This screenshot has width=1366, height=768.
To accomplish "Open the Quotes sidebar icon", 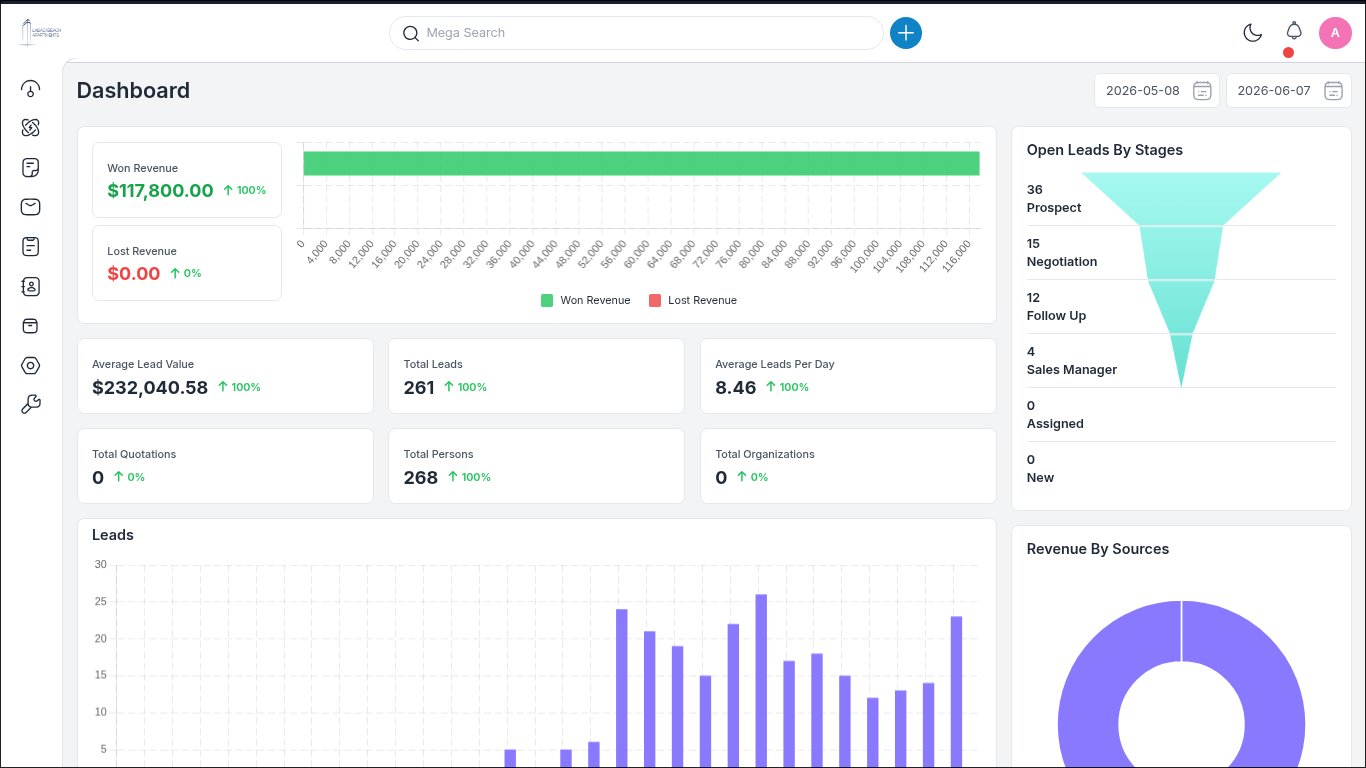I will pos(31,167).
